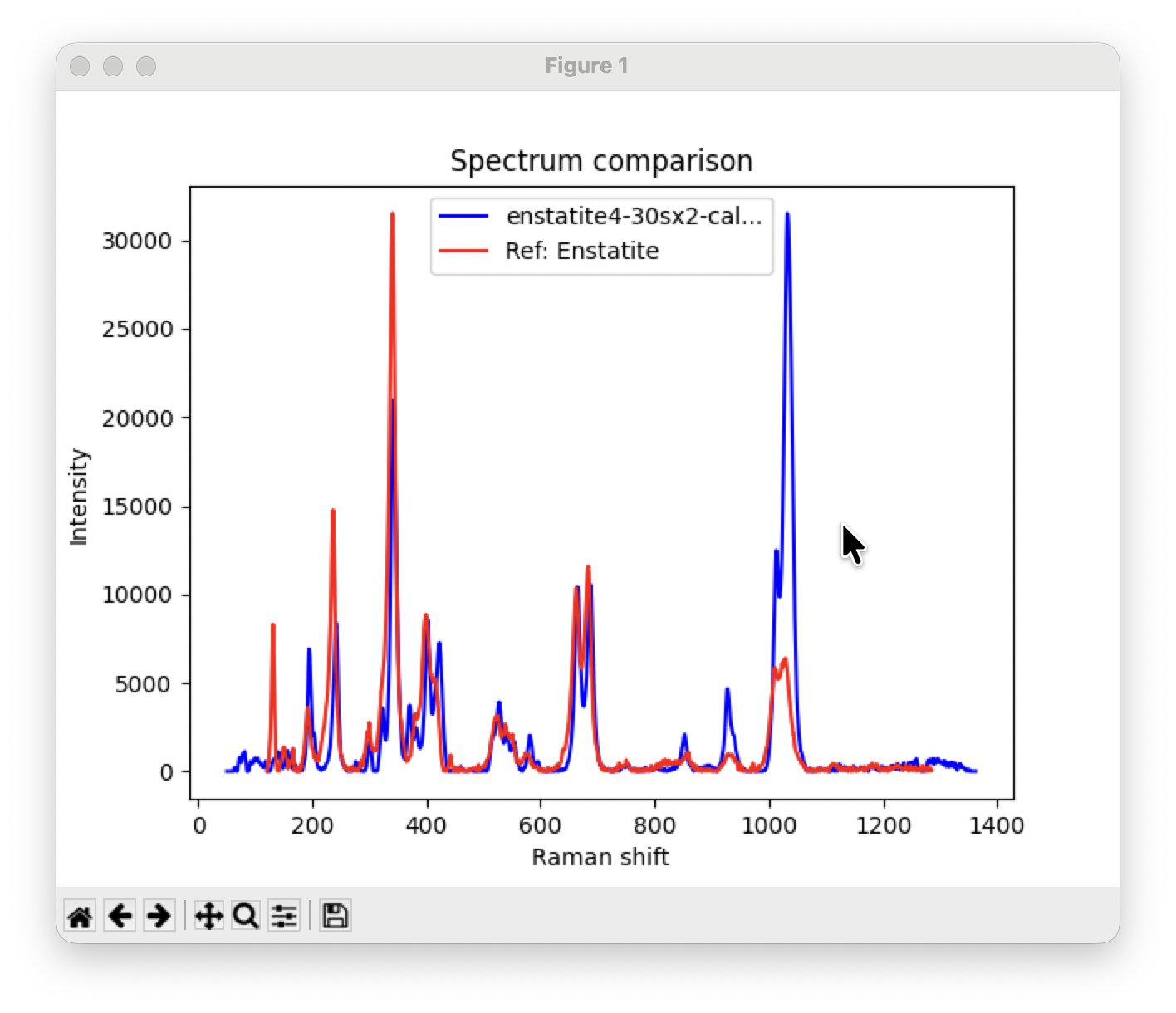Click the red line sample in legend

463,251
